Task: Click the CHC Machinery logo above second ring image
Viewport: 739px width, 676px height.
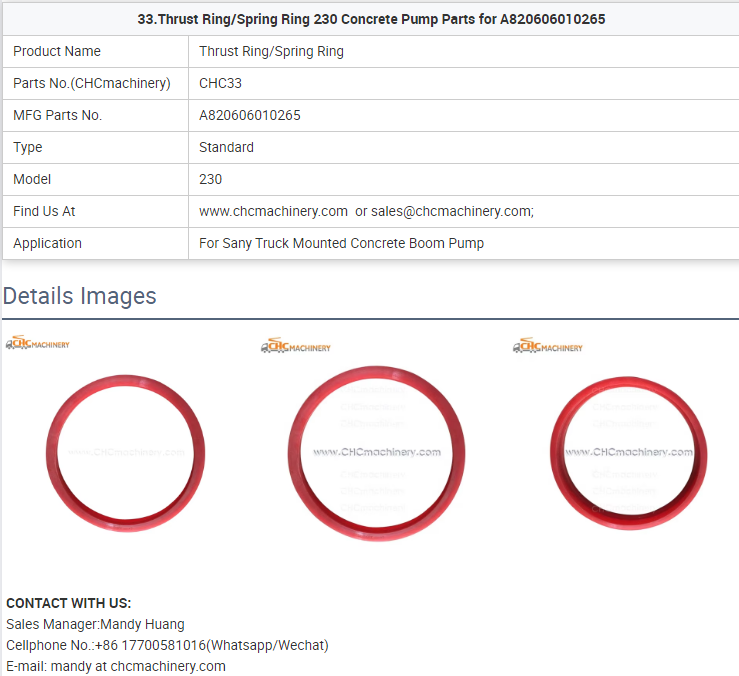Action: pos(295,346)
